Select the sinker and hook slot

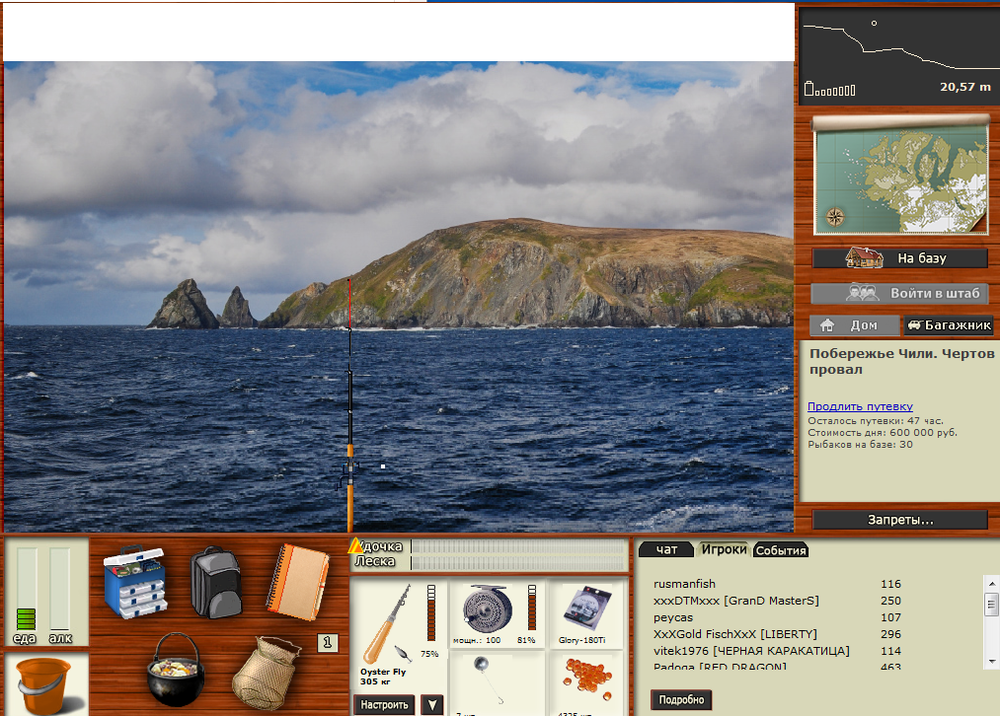click(488, 681)
